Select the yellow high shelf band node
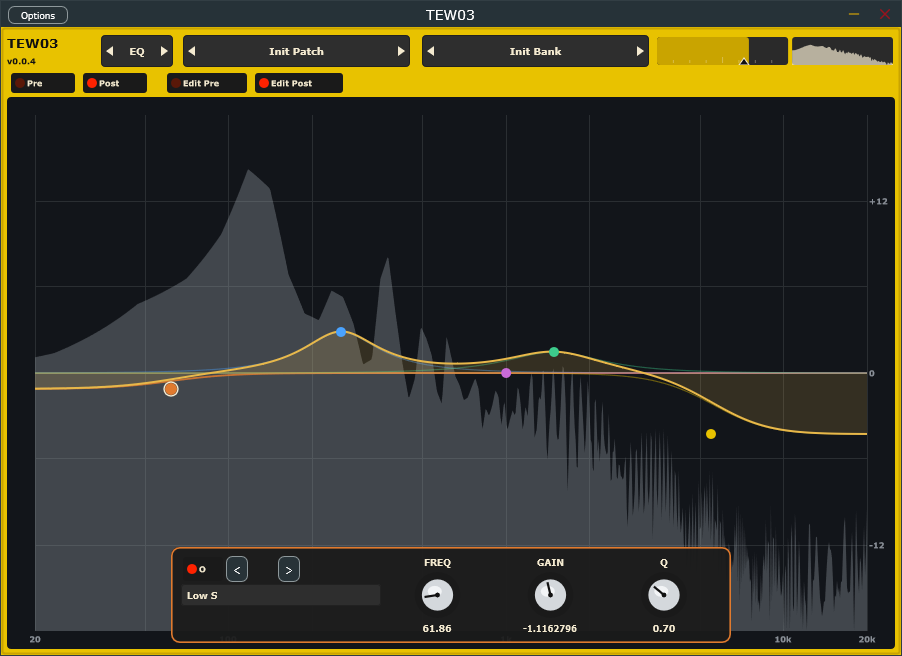The width and height of the screenshot is (902, 656). click(x=711, y=434)
